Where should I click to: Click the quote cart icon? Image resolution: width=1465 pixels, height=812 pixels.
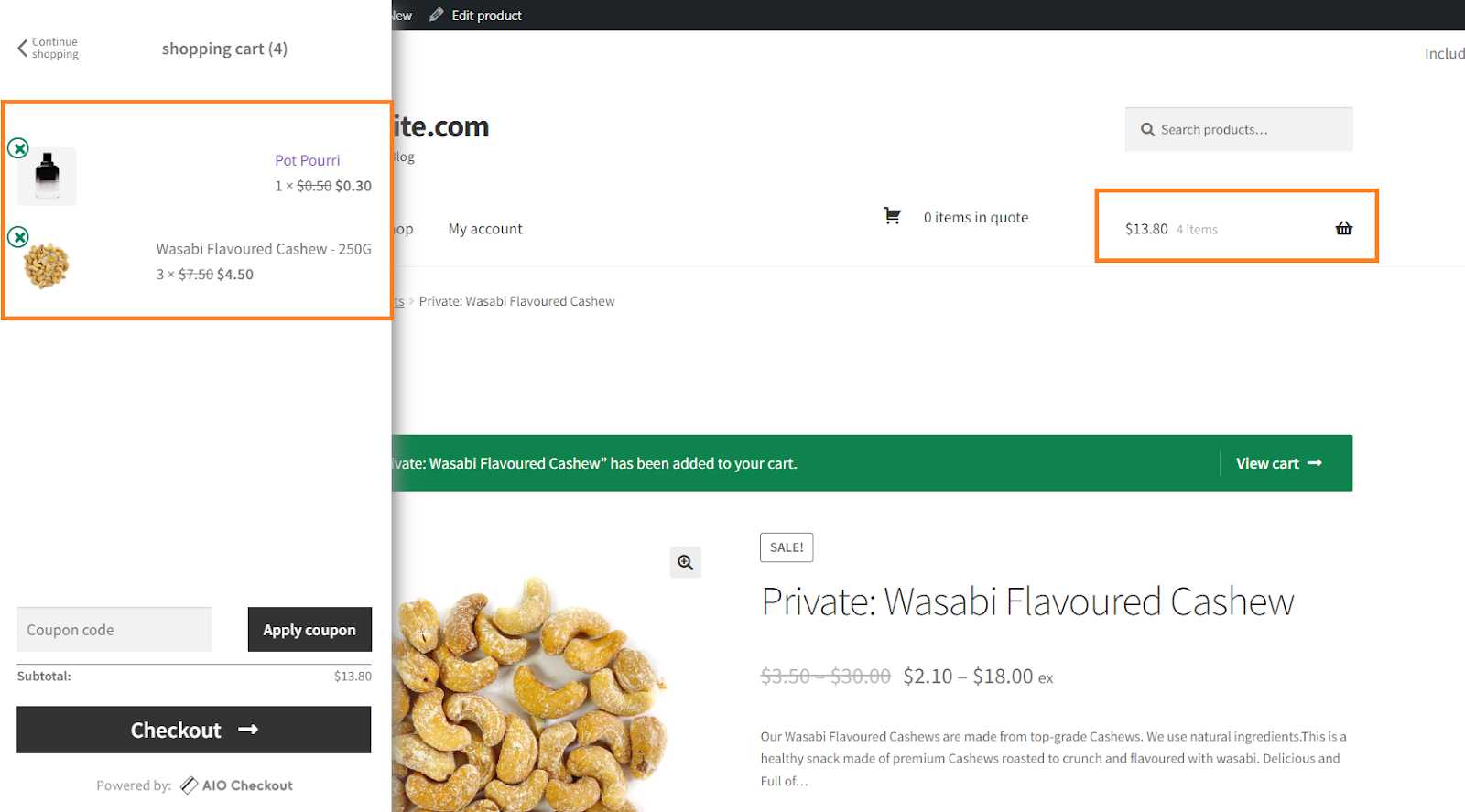click(x=892, y=216)
